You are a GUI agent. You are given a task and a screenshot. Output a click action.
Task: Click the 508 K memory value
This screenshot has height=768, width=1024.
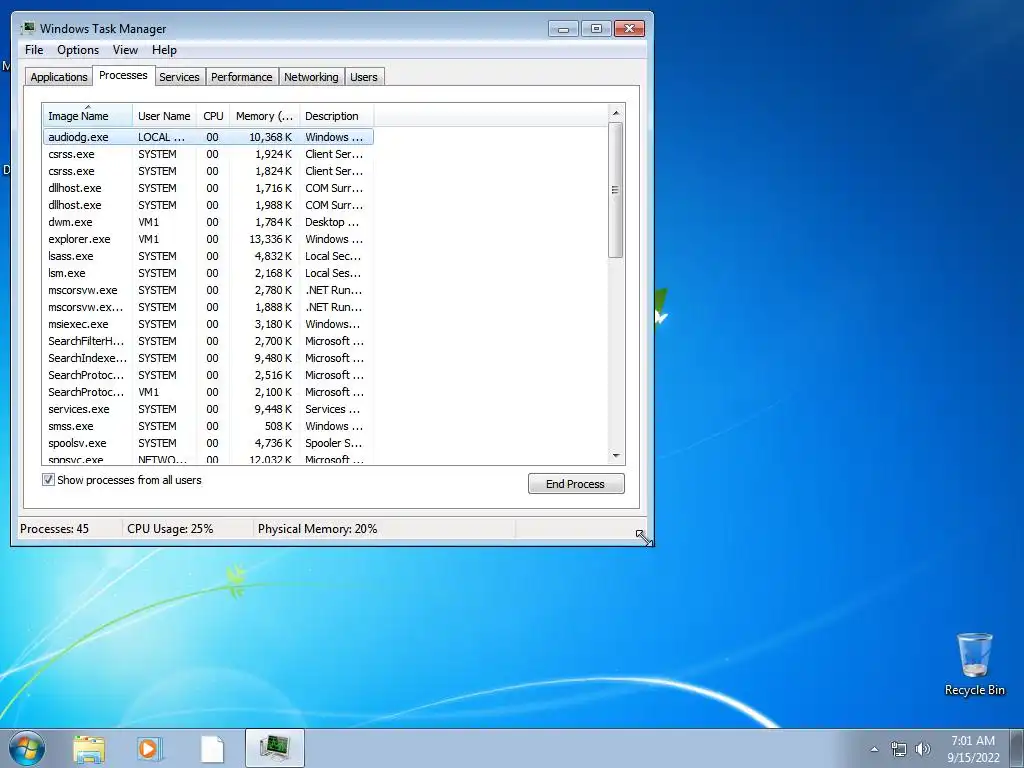click(278, 426)
